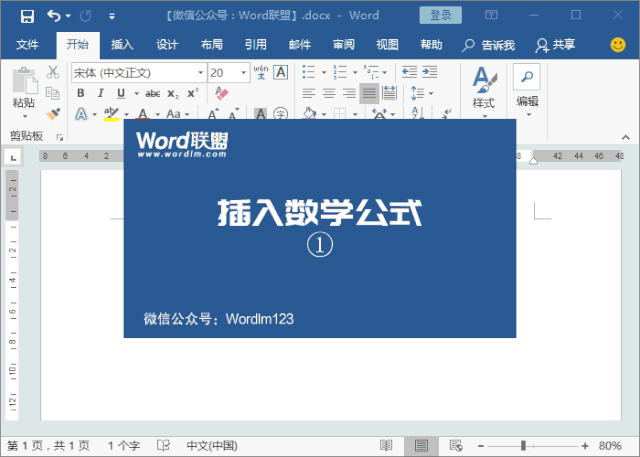The width and height of the screenshot is (640, 457).
Task: Open the 审阅 tab
Action: tap(344, 44)
